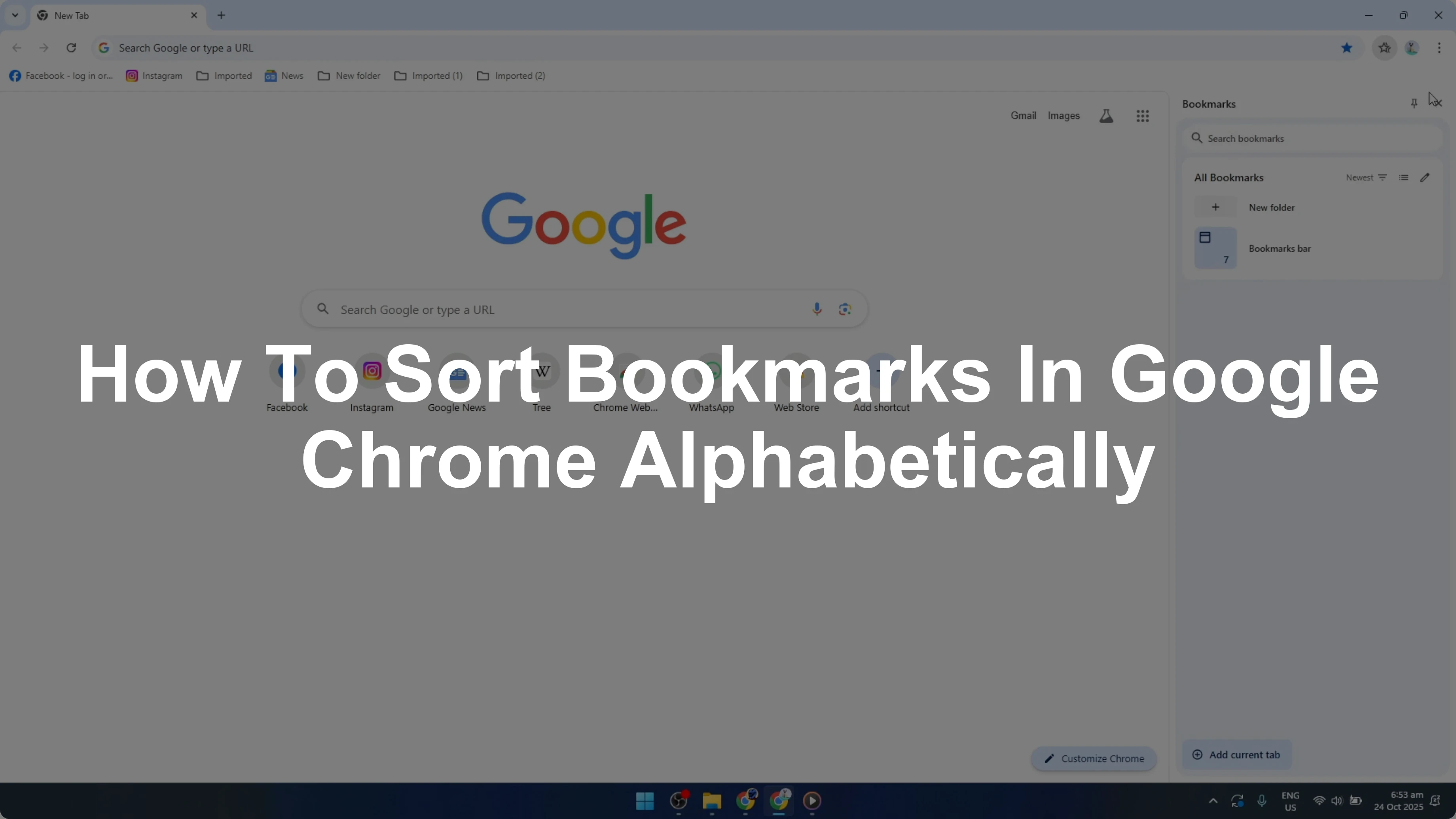The image size is (1456, 819).
Task: Open the Chrome three-dot menu
Action: pyautogui.click(x=1439, y=48)
